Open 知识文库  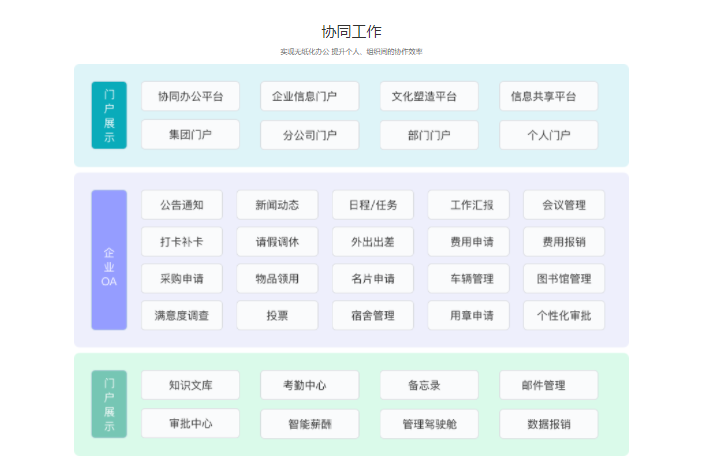pos(190,385)
